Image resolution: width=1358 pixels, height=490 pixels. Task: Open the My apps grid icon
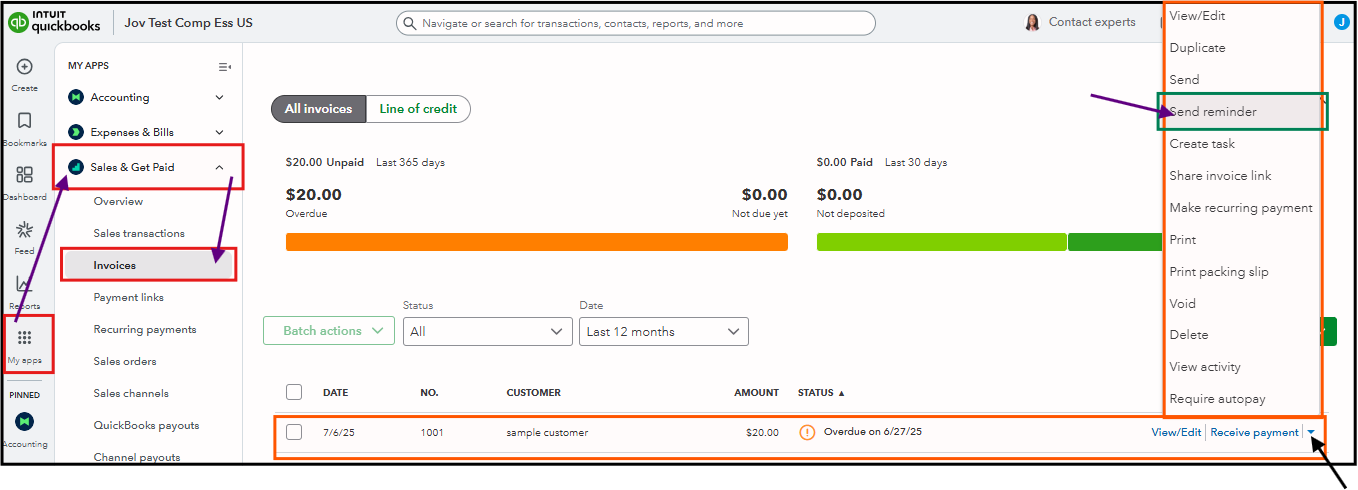click(x=25, y=338)
